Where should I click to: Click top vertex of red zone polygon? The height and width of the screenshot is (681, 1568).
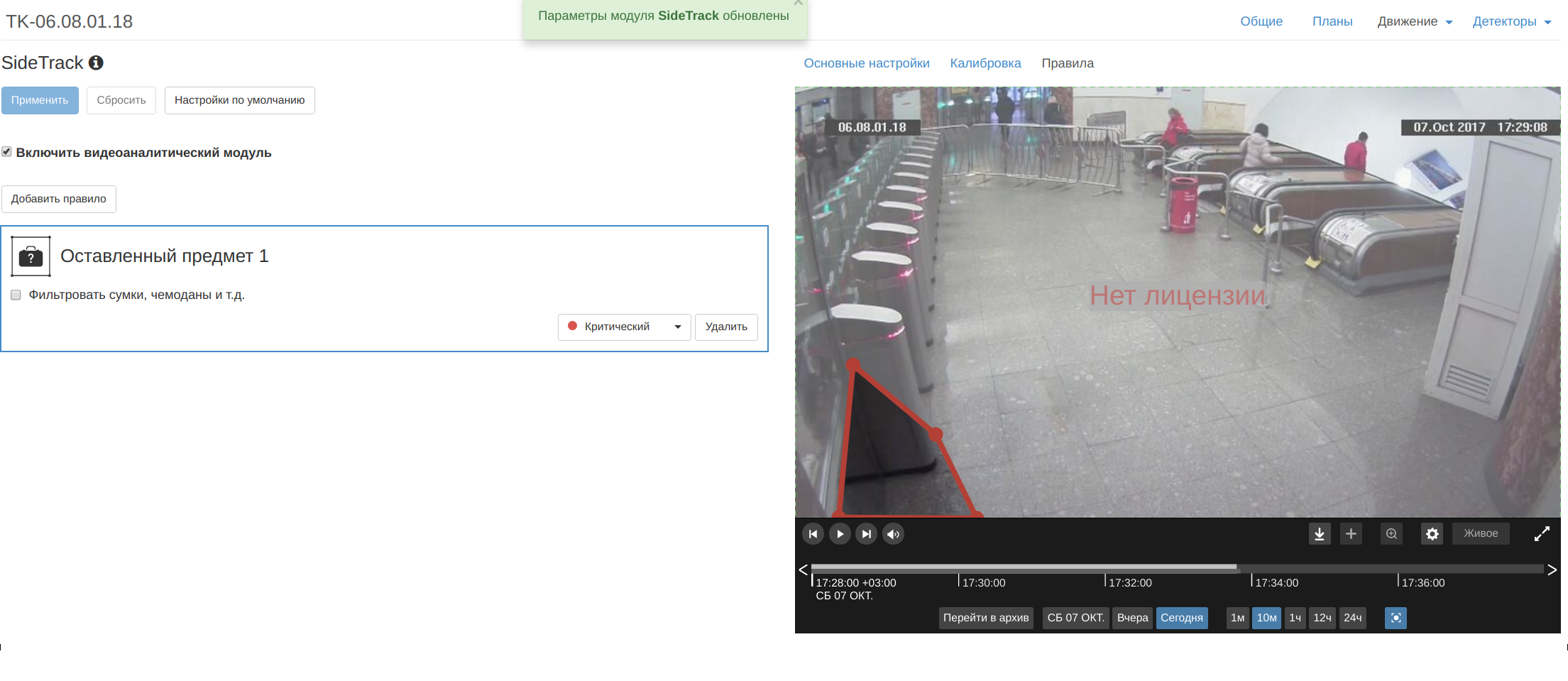854,366
